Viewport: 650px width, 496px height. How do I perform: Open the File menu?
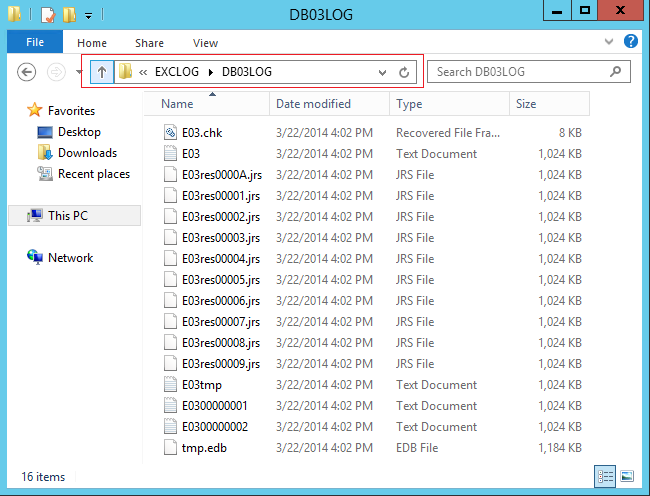[x=35, y=42]
